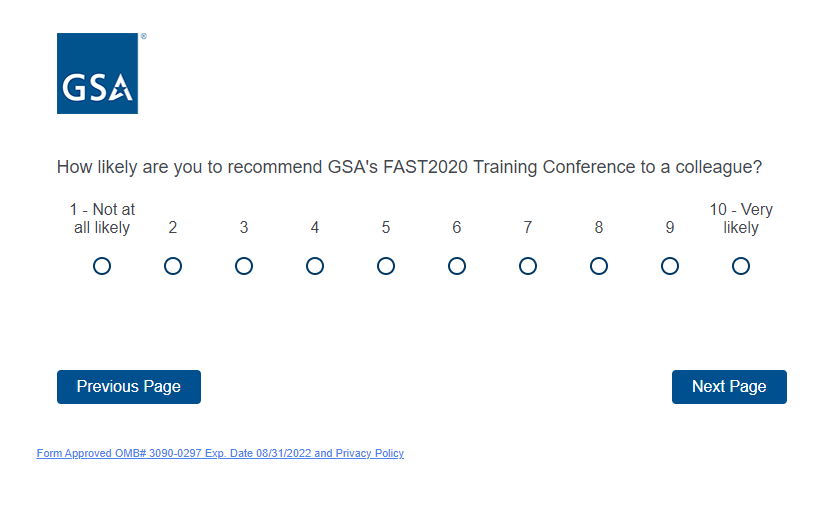Viewport: 840px width, 511px height.
Task: Pick the radio button under rating 9
Action: point(670,266)
